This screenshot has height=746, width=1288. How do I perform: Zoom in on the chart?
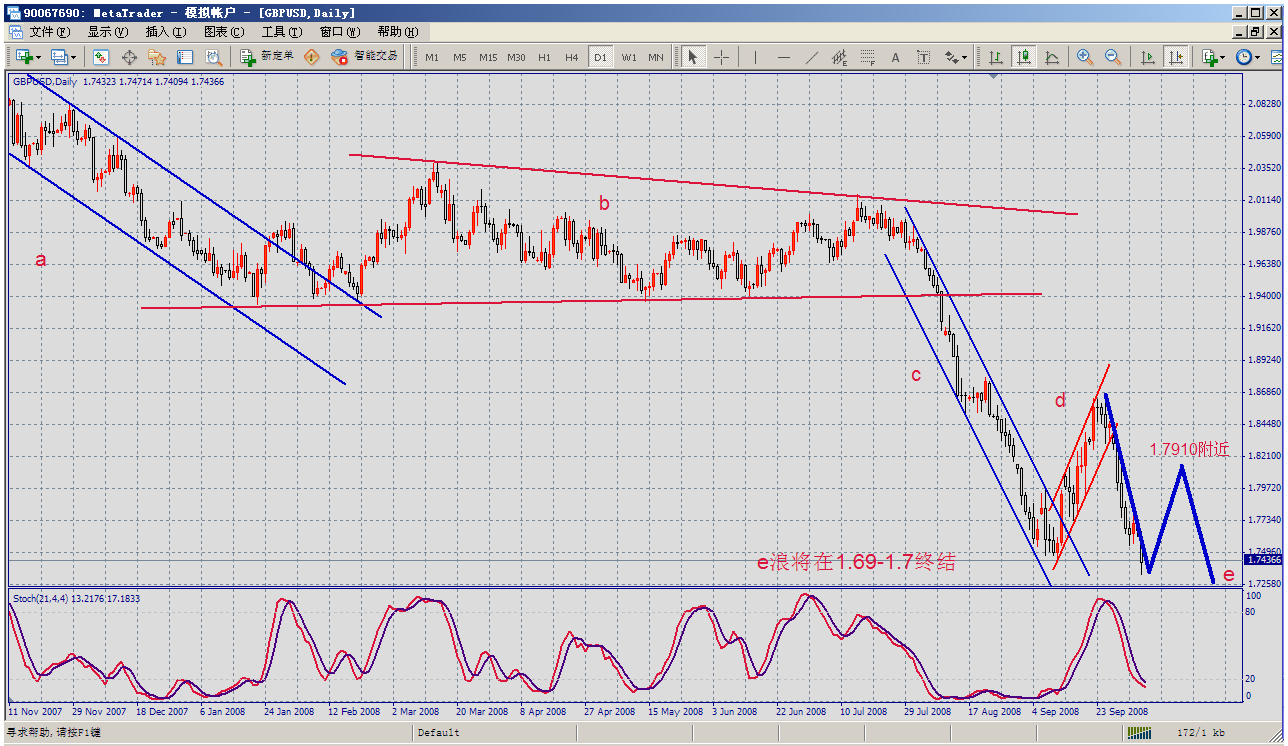click(1085, 57)
